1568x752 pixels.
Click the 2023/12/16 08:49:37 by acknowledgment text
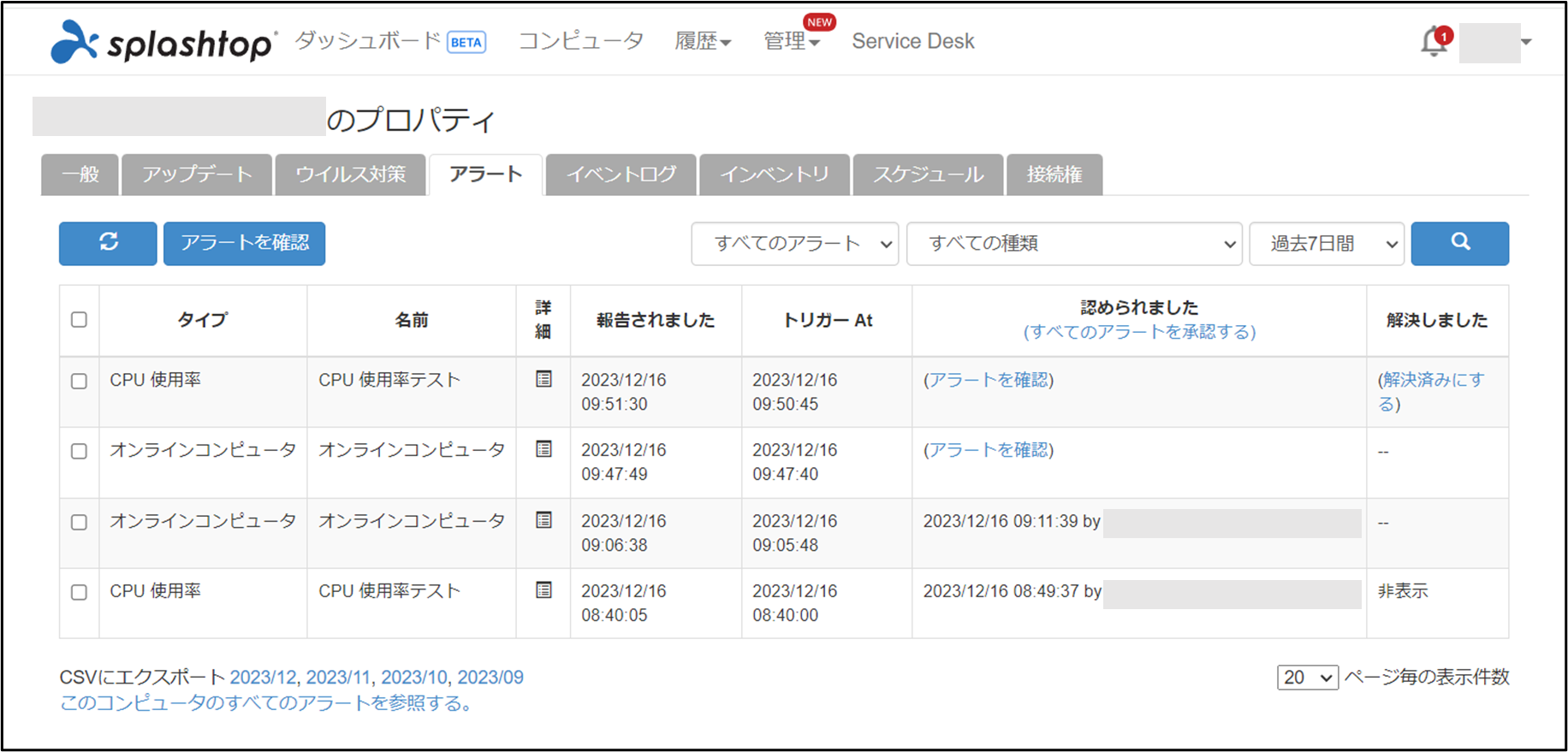coord(1013,591)
